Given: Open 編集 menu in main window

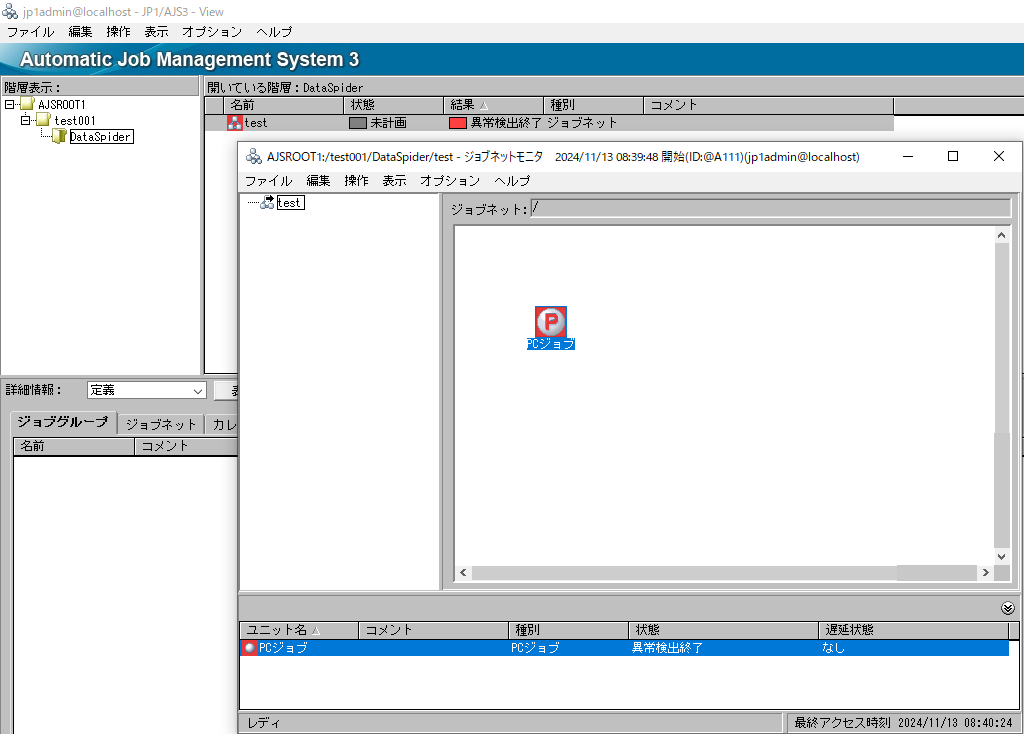Looking at the screenshot, I should tap(80, 32).
